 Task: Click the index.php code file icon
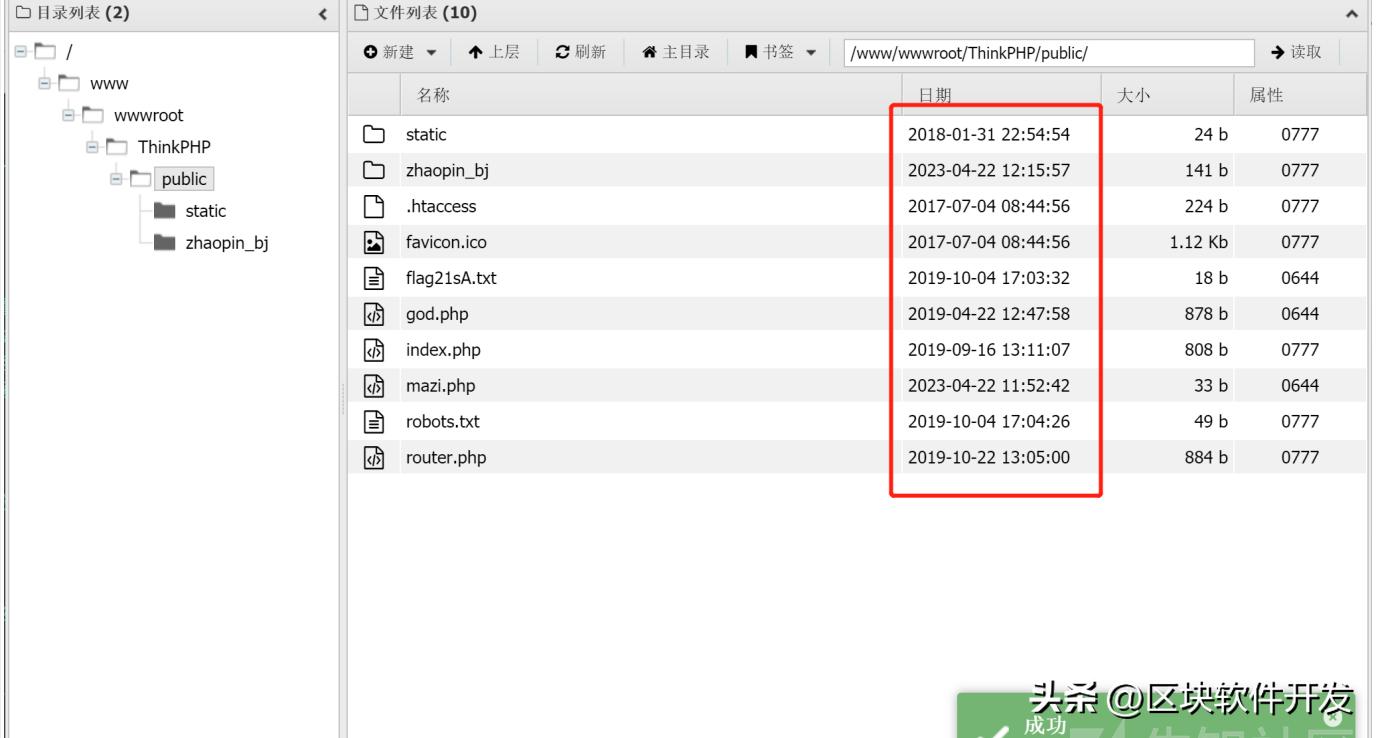click(373, 350)
